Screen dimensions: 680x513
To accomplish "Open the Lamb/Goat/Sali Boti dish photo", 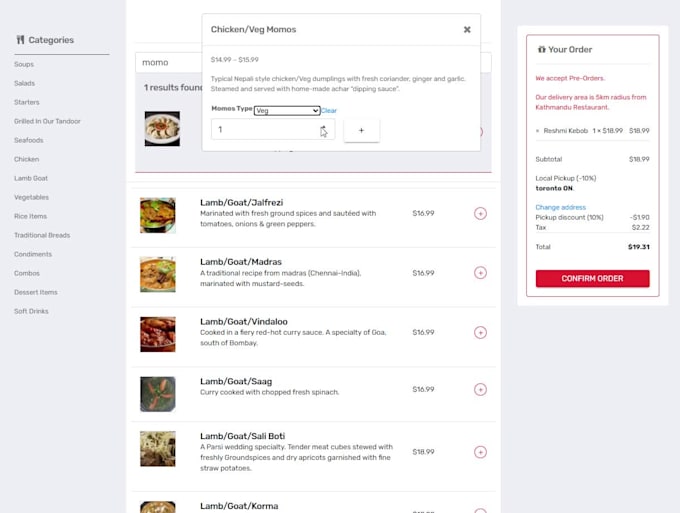I will pos(158,449).
